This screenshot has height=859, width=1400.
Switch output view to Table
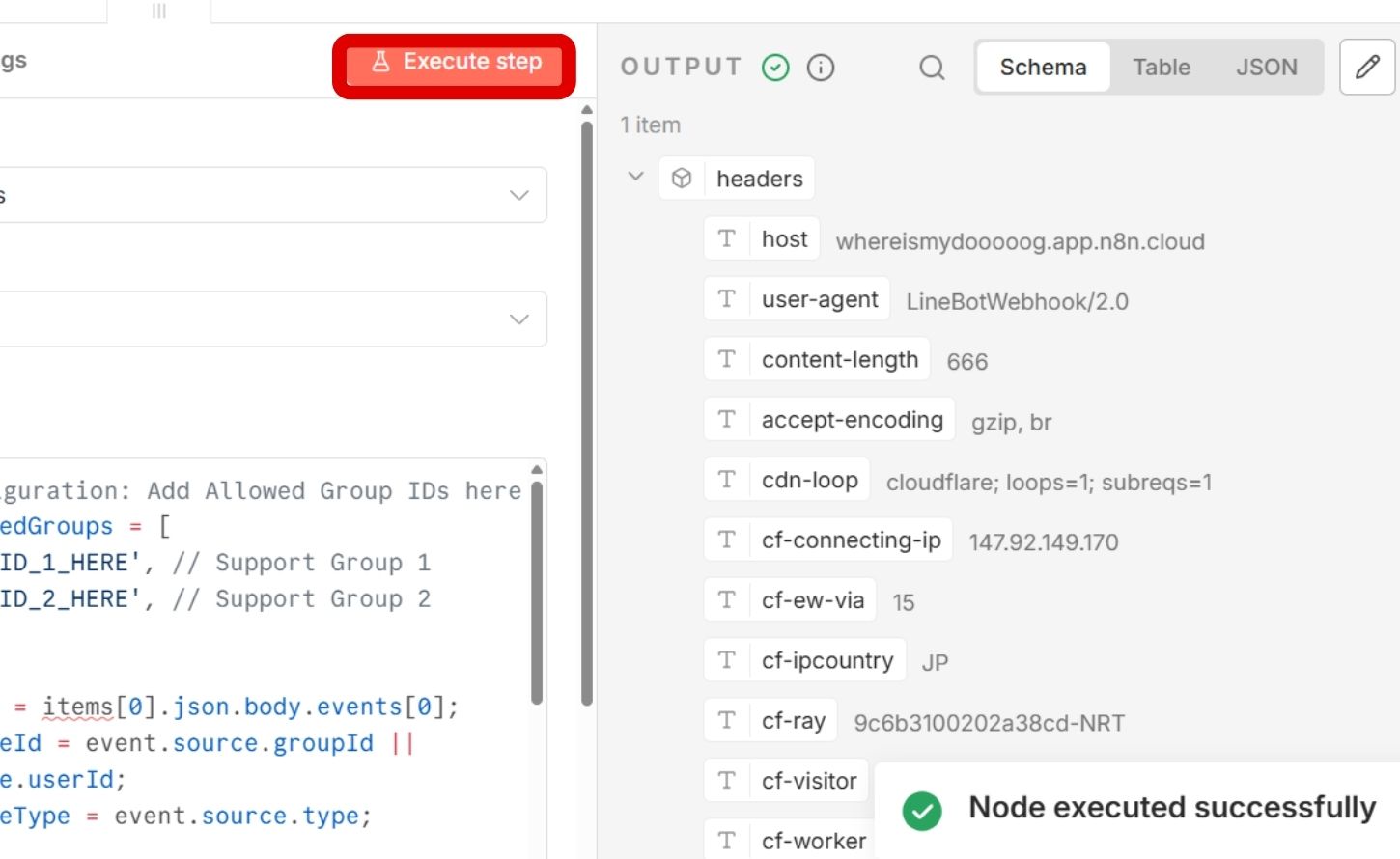click(1161, 68)
